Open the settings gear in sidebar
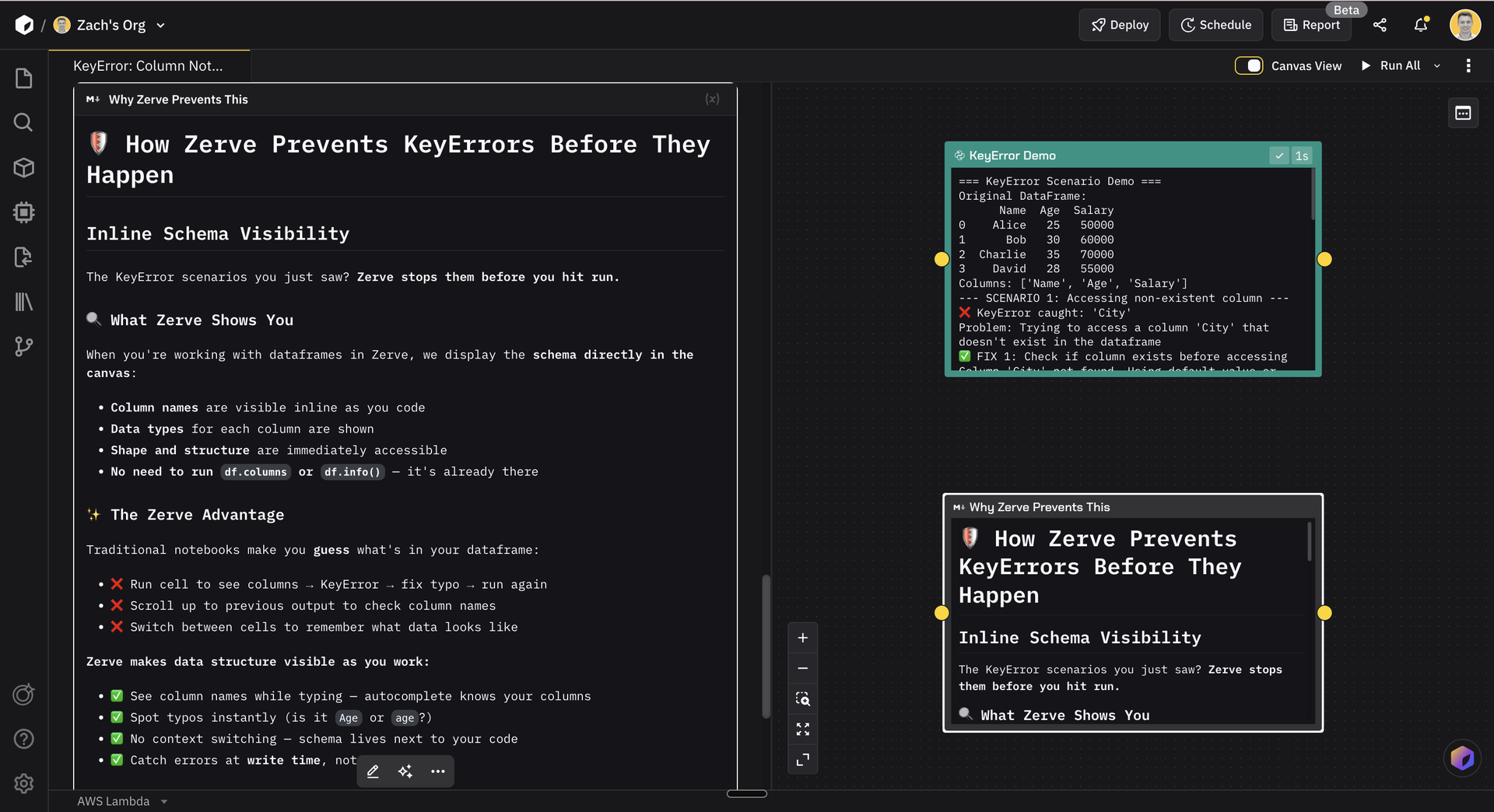This screenshot has height=812, width=1494. [x=24, y=783]
